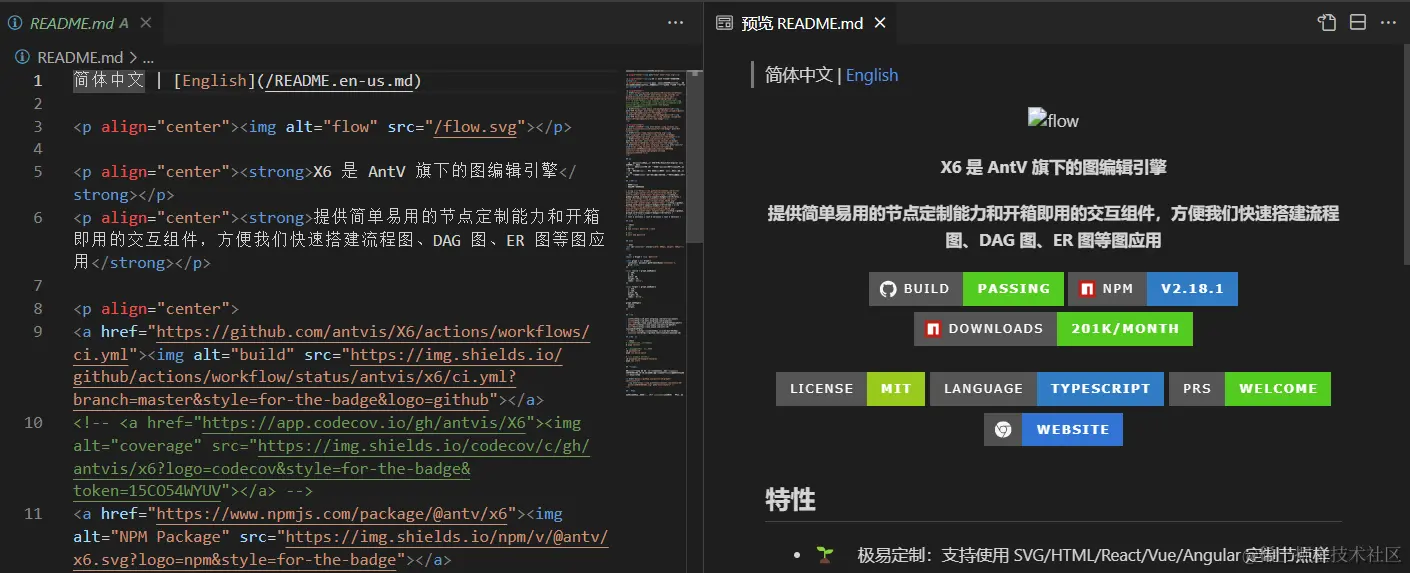Click the app.codecov.io/gh/antvis/X6 URL on line 10
Screen dimensions: 1410x573
[x=364, y=423]
